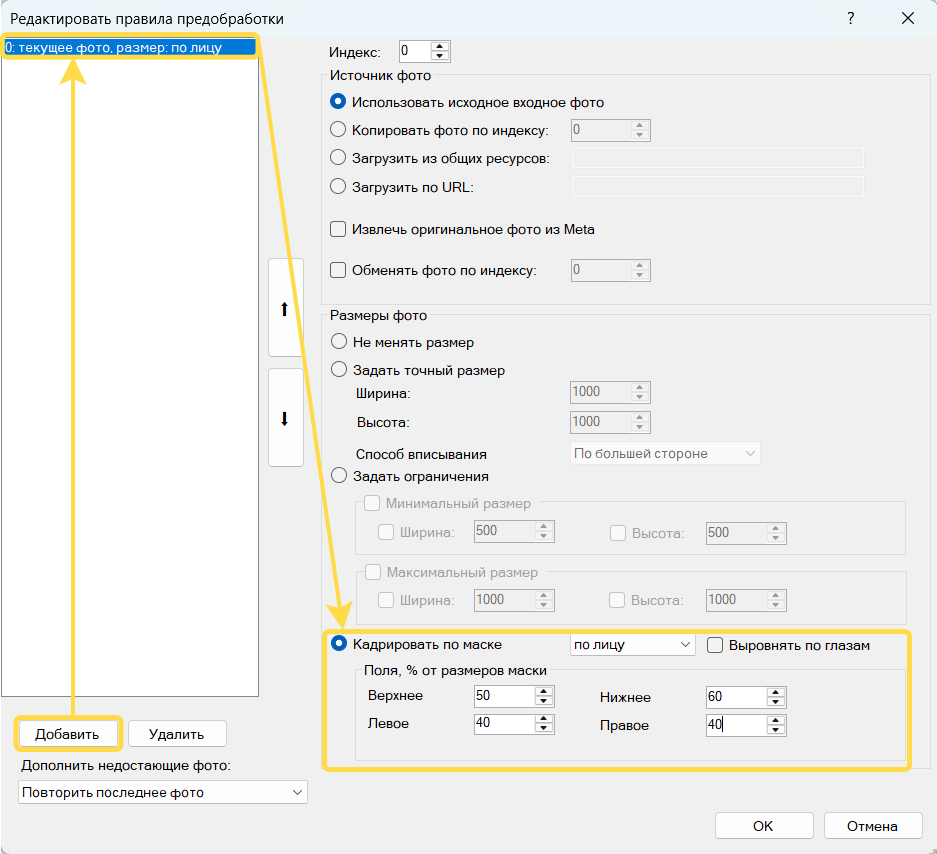
Task: Select Загрузить по URL radio option
Action: tap(339, 186)
